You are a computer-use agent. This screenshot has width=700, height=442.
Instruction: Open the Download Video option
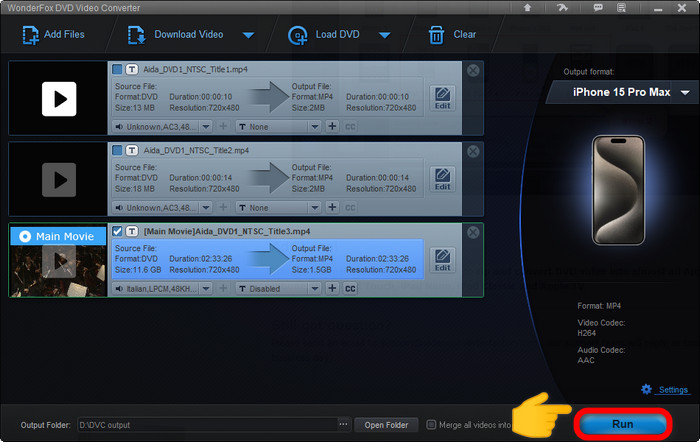click(x=175, y=35)
